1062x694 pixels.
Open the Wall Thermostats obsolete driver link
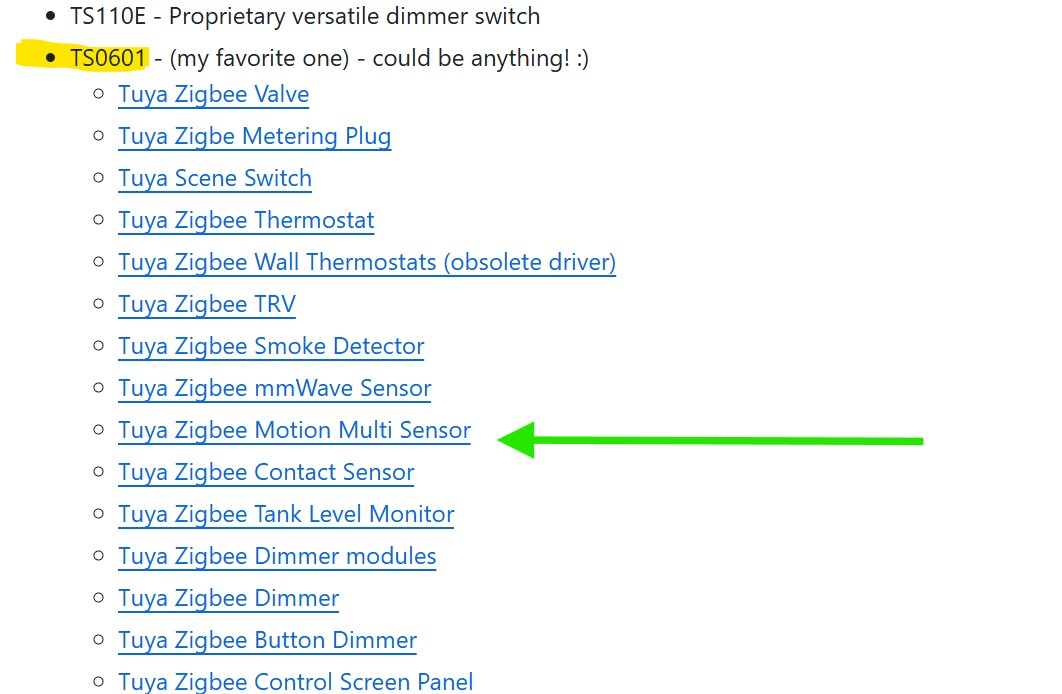367,262
